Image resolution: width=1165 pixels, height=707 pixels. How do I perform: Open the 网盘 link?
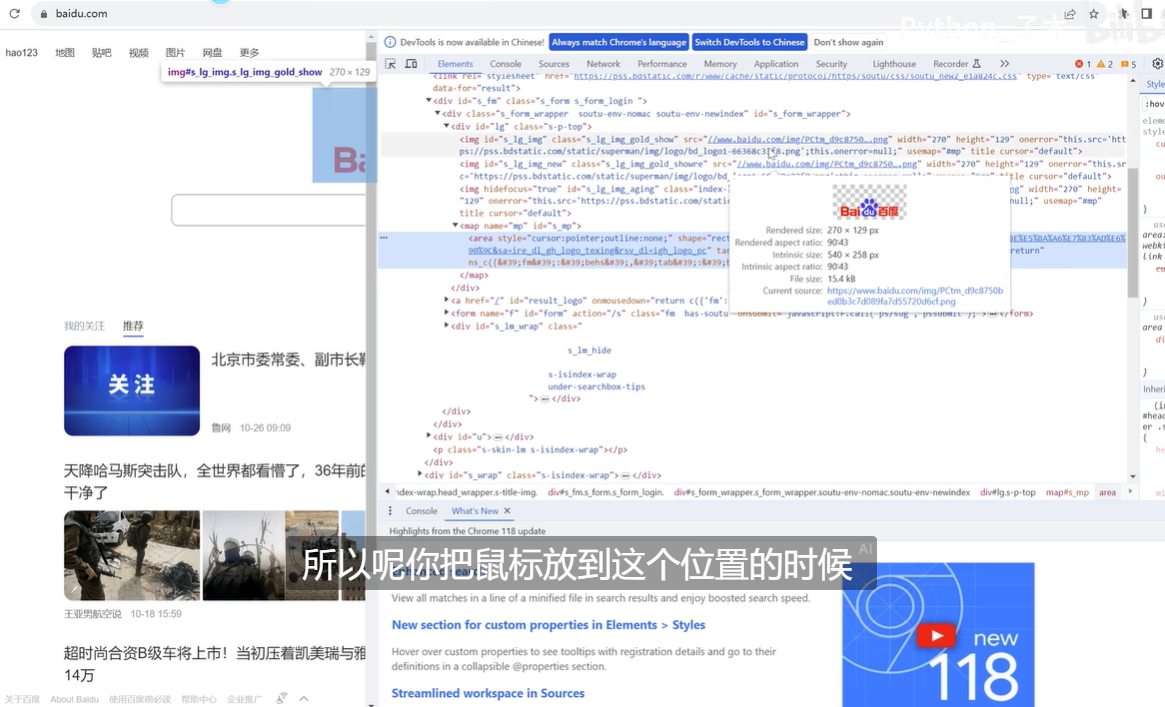tap(212, 52)
